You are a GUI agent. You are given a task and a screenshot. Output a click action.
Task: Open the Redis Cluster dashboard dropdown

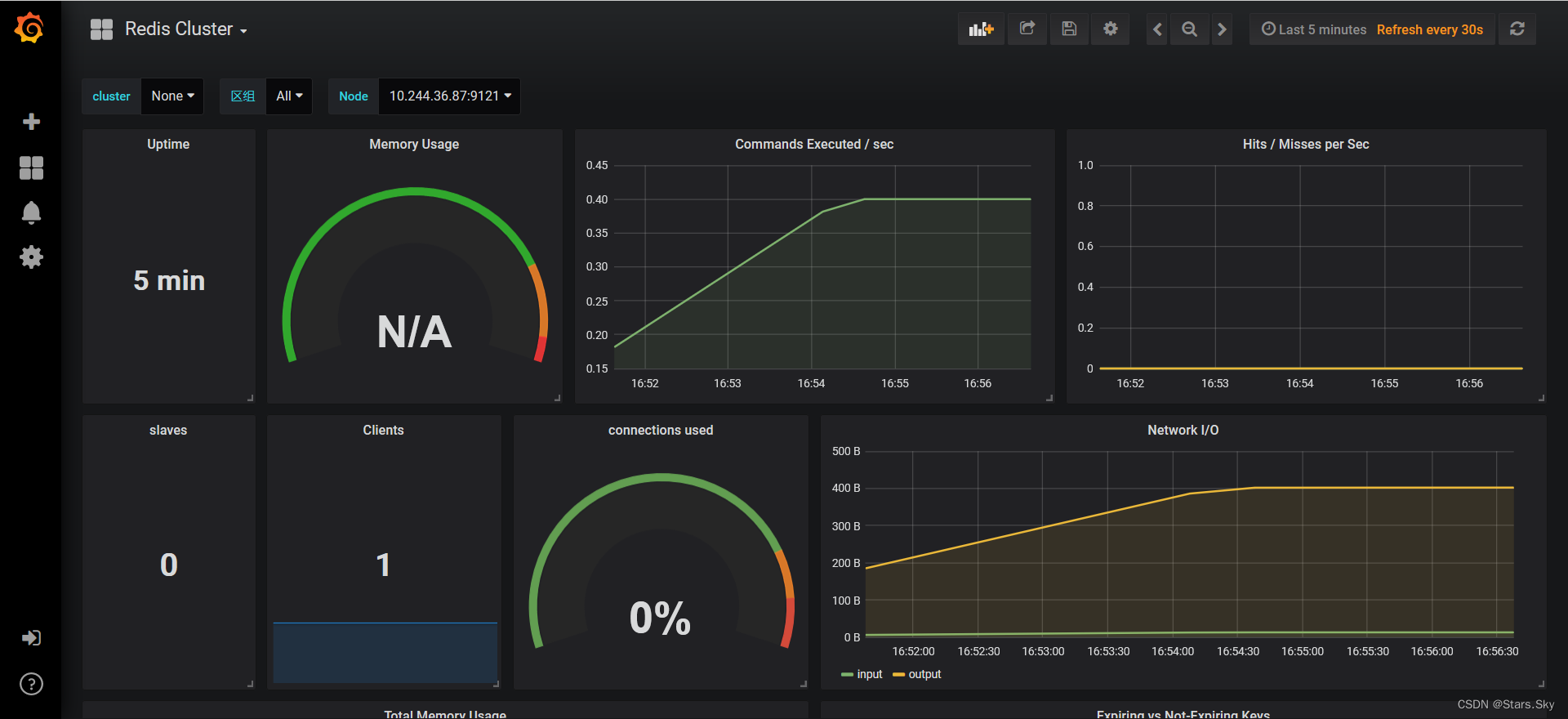click(x=186, y=29)
